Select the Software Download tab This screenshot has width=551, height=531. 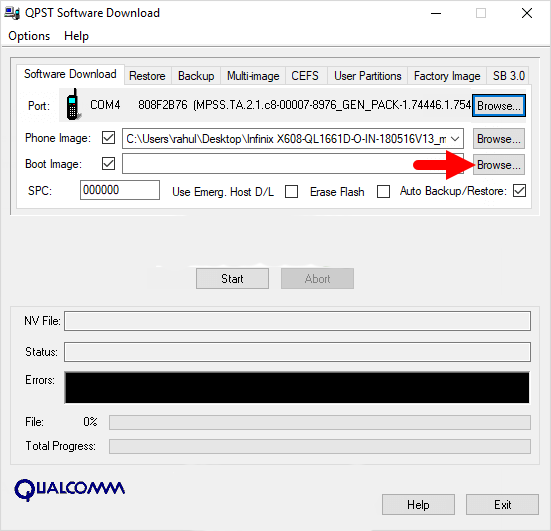70,74
